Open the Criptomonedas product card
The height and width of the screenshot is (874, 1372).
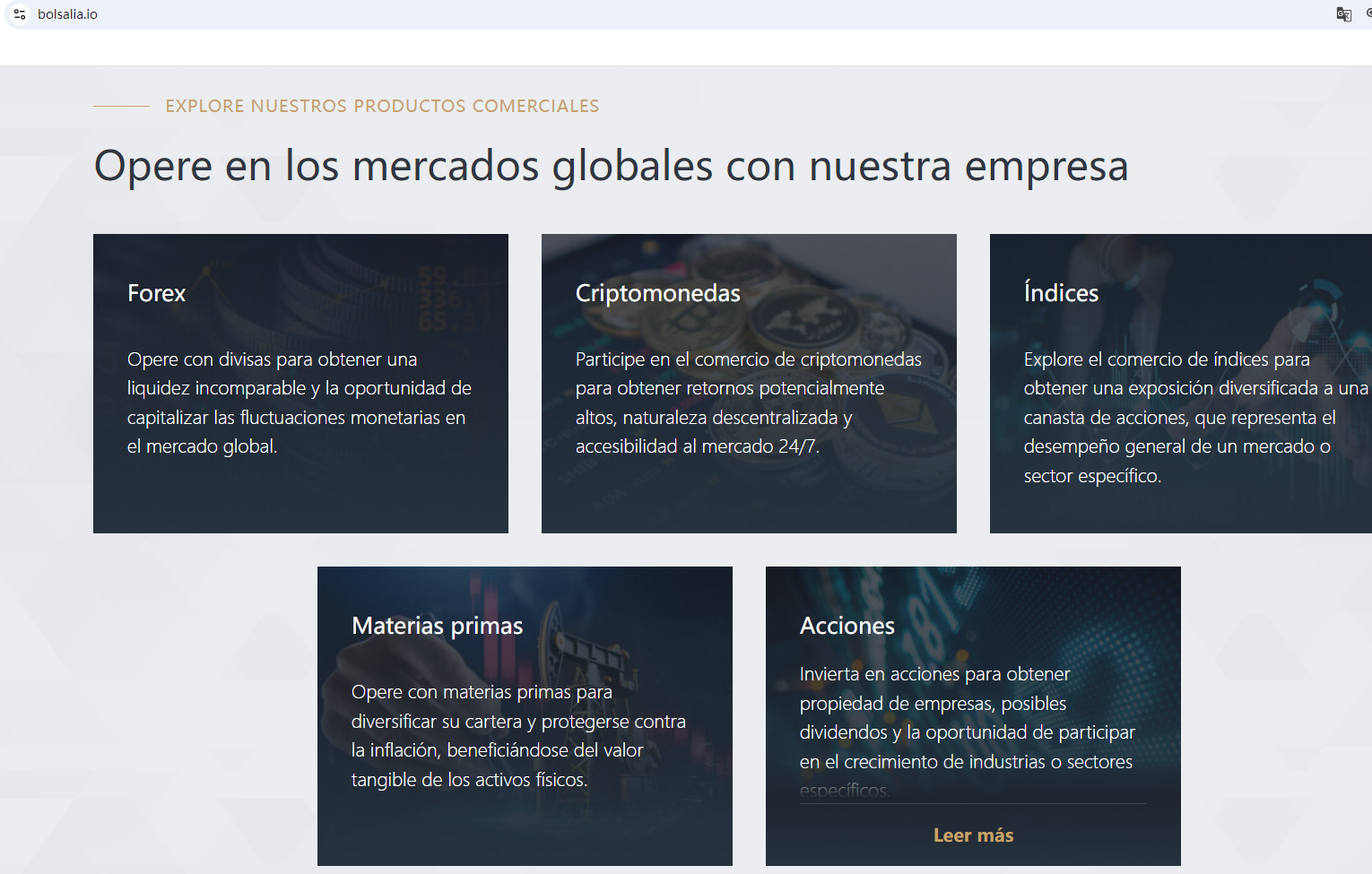[x=749, y=384]
